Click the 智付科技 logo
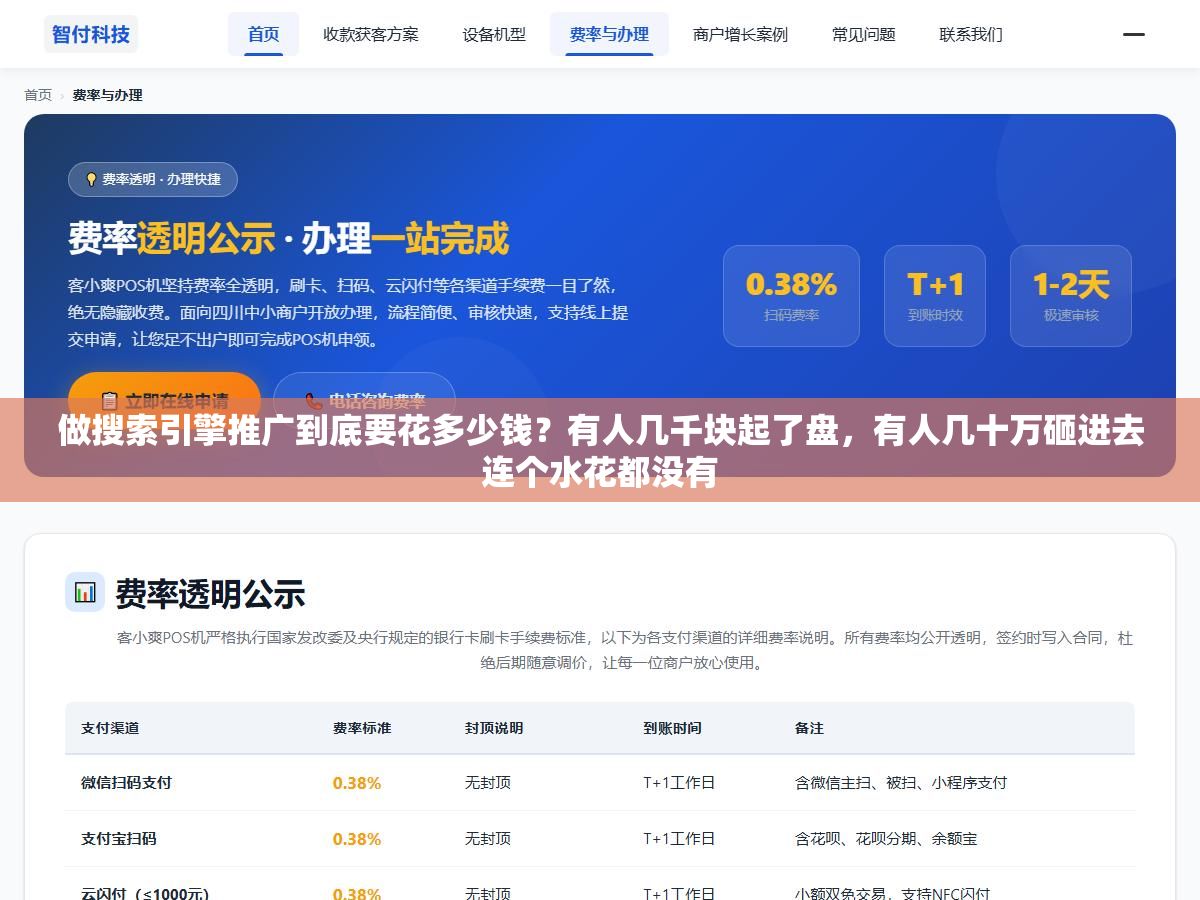The width and height of the screenshot is (1200, 900). [91, 34]
